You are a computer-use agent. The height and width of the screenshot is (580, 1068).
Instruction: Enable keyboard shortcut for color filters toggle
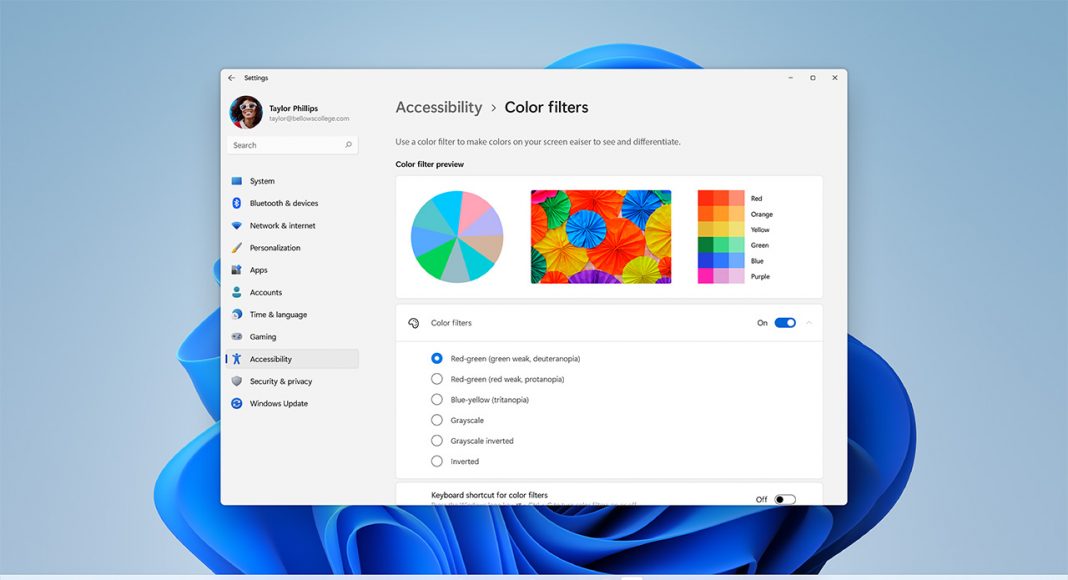point(785,499)
